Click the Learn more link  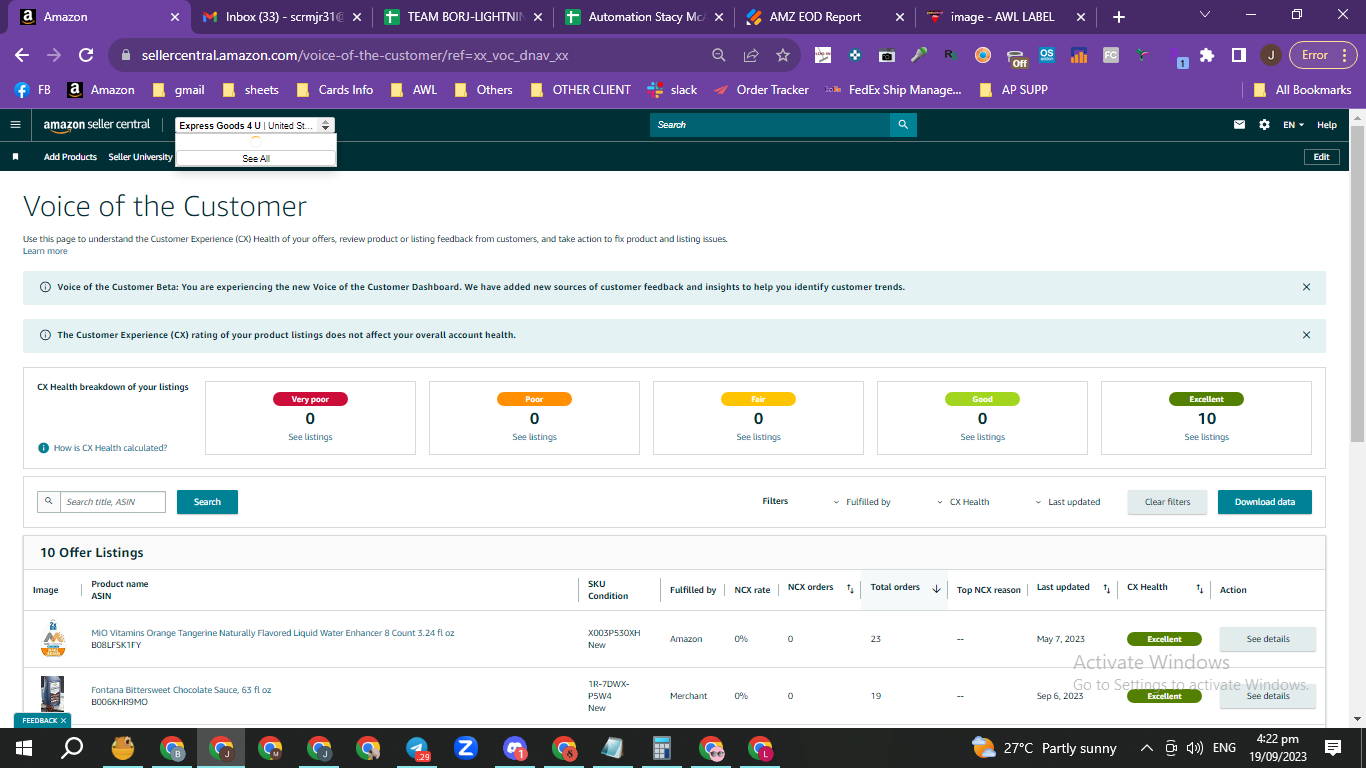click(45, 251)
